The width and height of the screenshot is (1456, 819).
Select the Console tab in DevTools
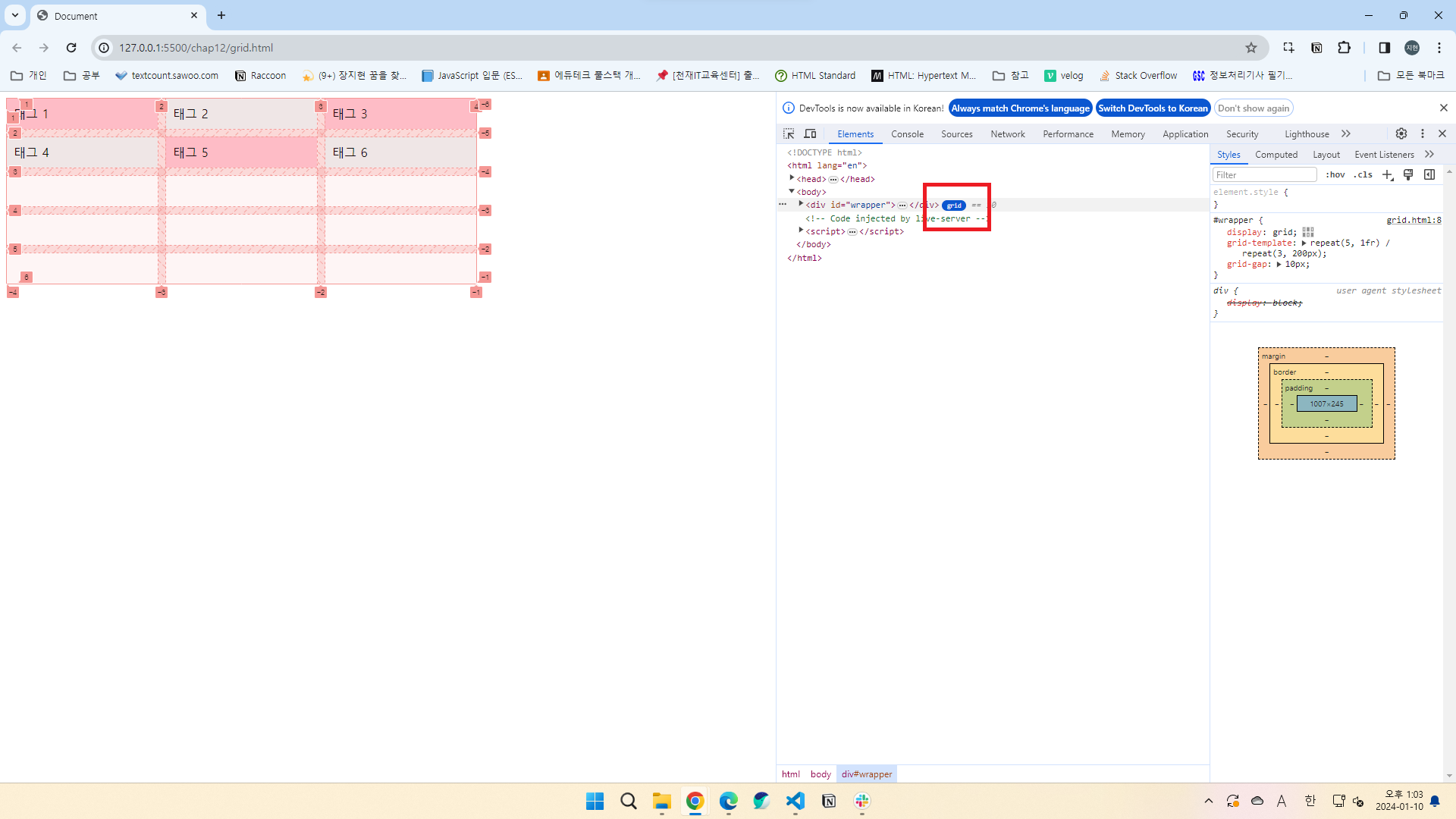click(908, 133)
